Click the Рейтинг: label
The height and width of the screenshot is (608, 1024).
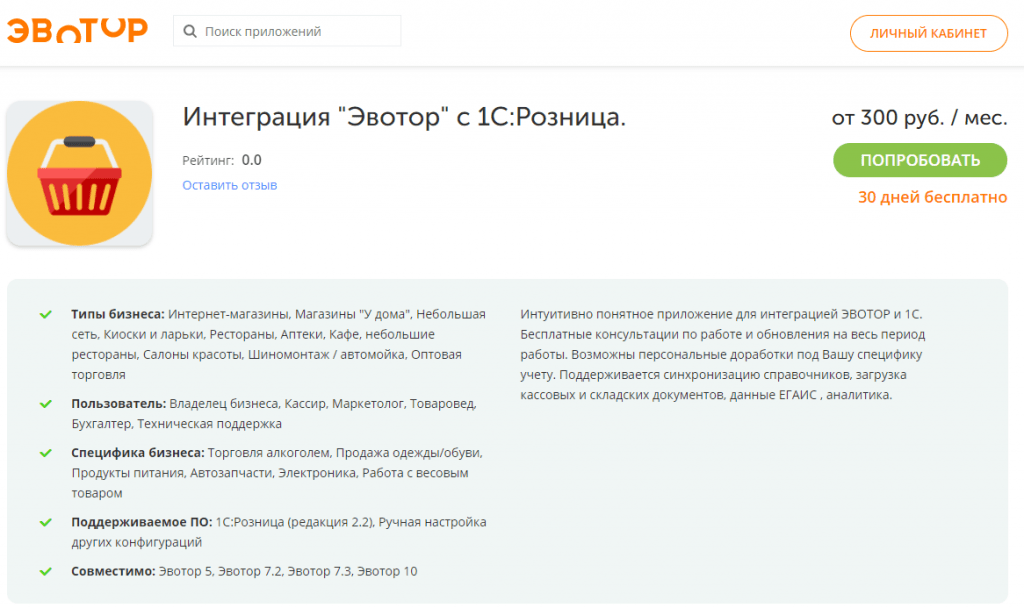208,160
